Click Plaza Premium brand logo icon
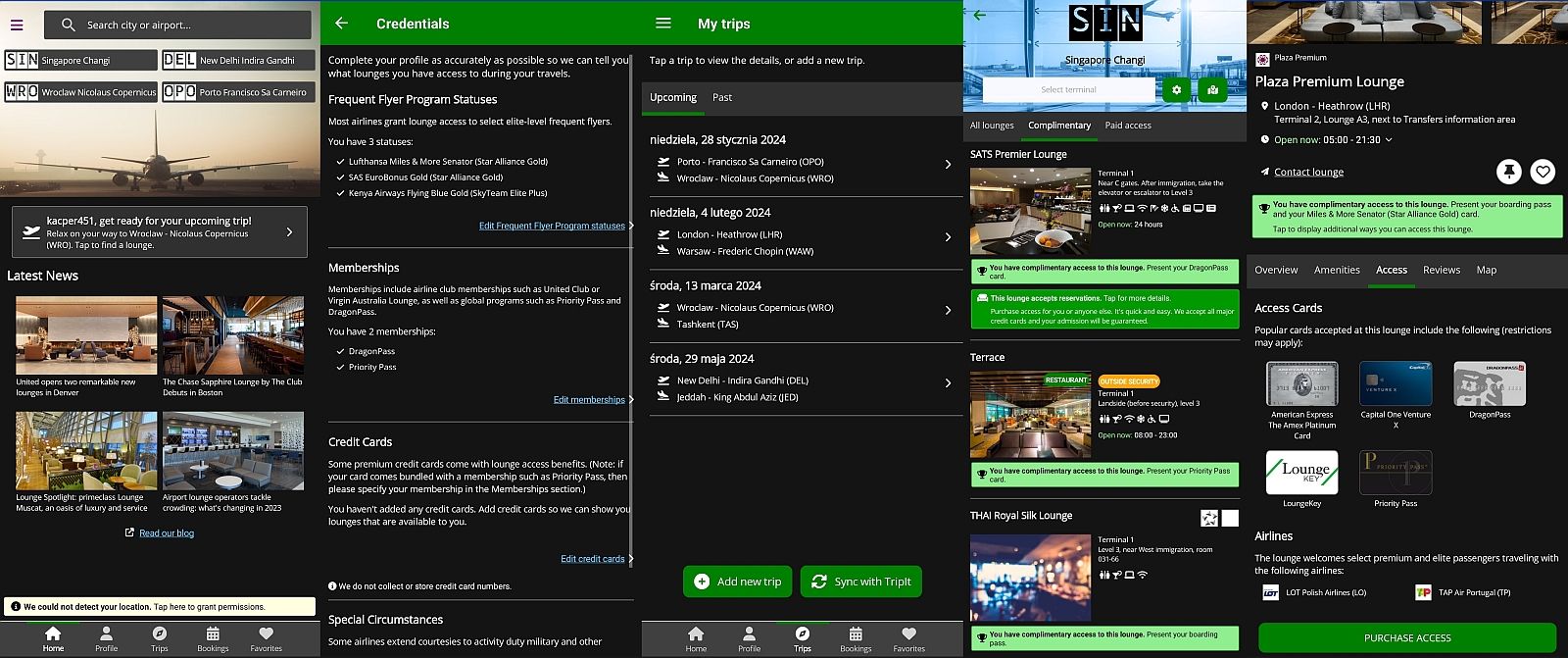1568x658 pixels. coord(1262,58)
